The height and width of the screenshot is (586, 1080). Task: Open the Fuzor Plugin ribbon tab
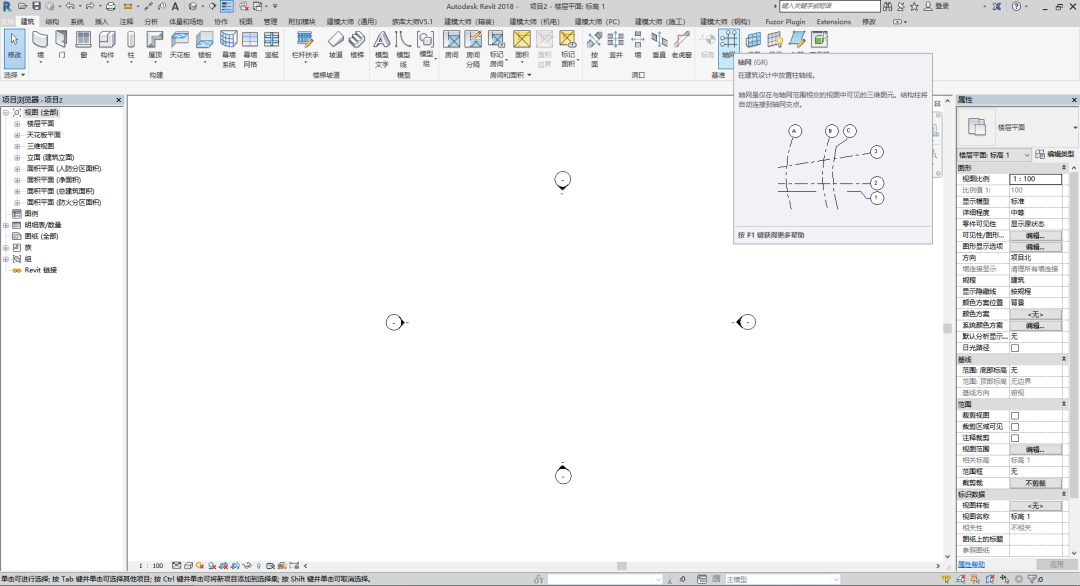click(x=785, y=22)
